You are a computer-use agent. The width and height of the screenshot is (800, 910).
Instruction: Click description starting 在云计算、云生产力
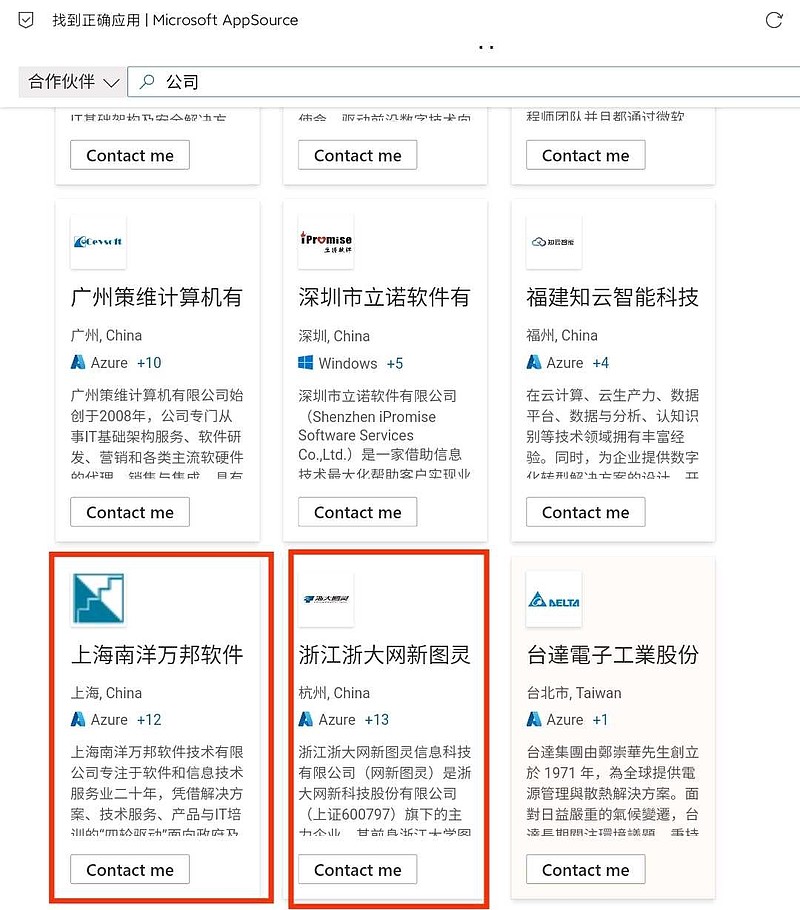pyautogui.click(x=612, y=433)
